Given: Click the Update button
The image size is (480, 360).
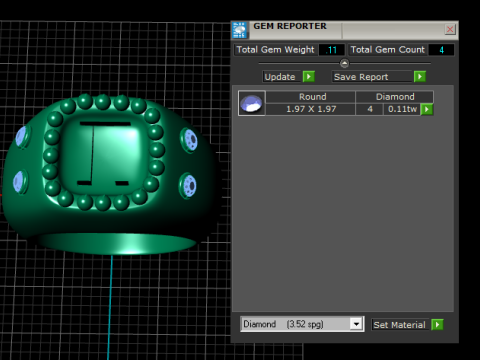Looking at the screenshot, I should 282,77.
